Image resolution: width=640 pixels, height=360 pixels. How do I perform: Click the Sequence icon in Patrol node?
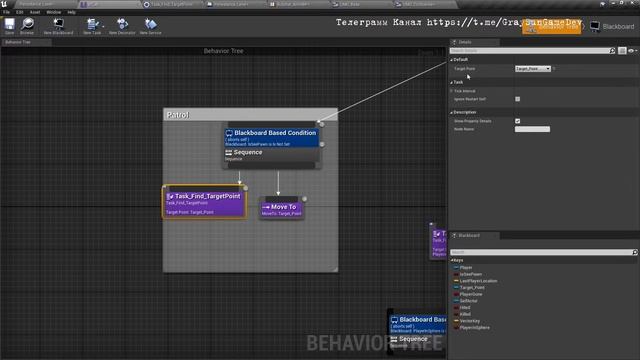pyautogui.click(x=229, y=153)
